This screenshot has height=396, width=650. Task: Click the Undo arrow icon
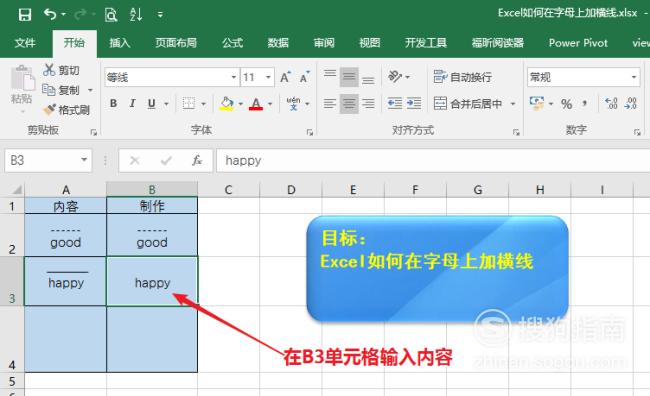(x=50, y=15)
